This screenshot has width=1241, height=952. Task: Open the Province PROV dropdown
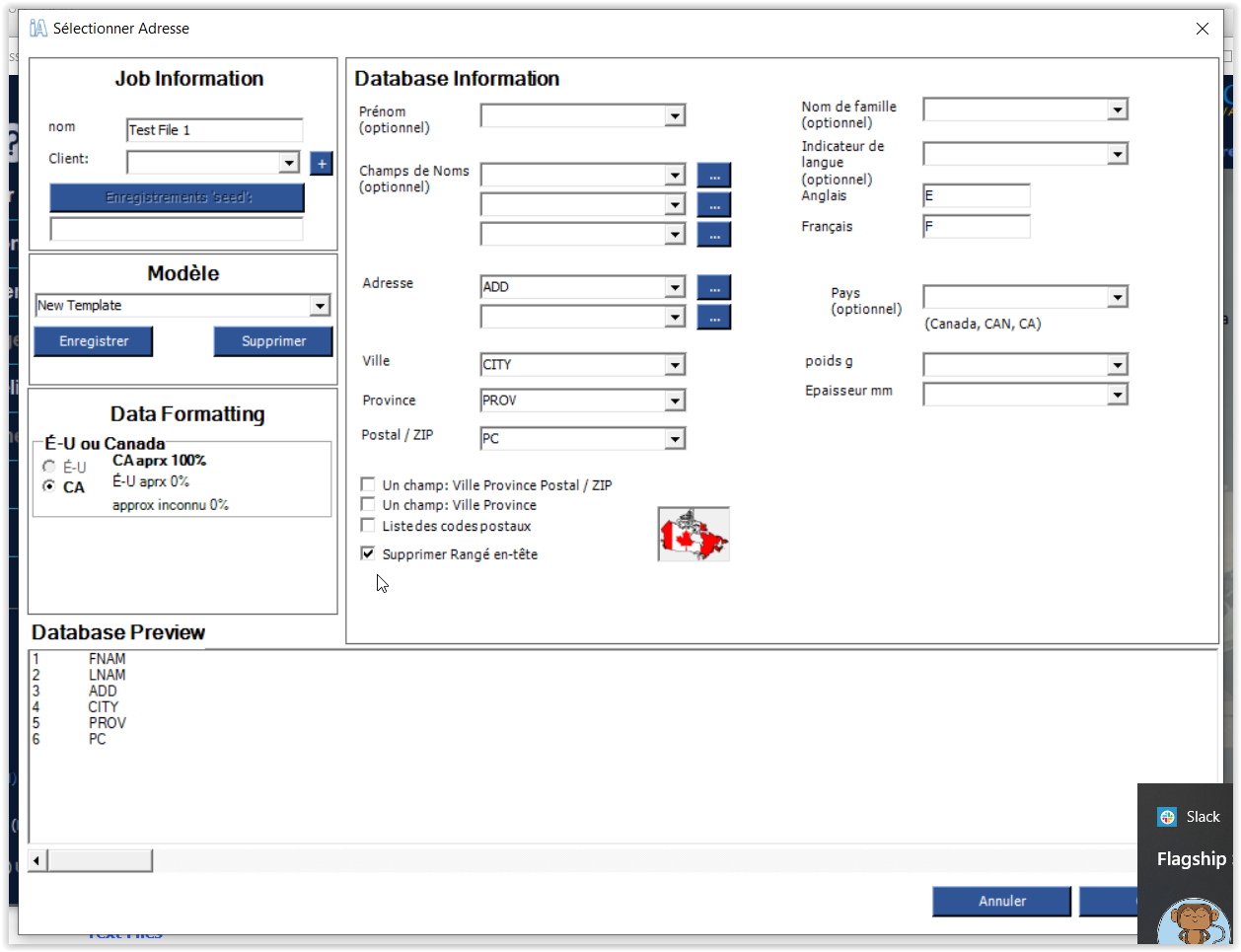675,401
